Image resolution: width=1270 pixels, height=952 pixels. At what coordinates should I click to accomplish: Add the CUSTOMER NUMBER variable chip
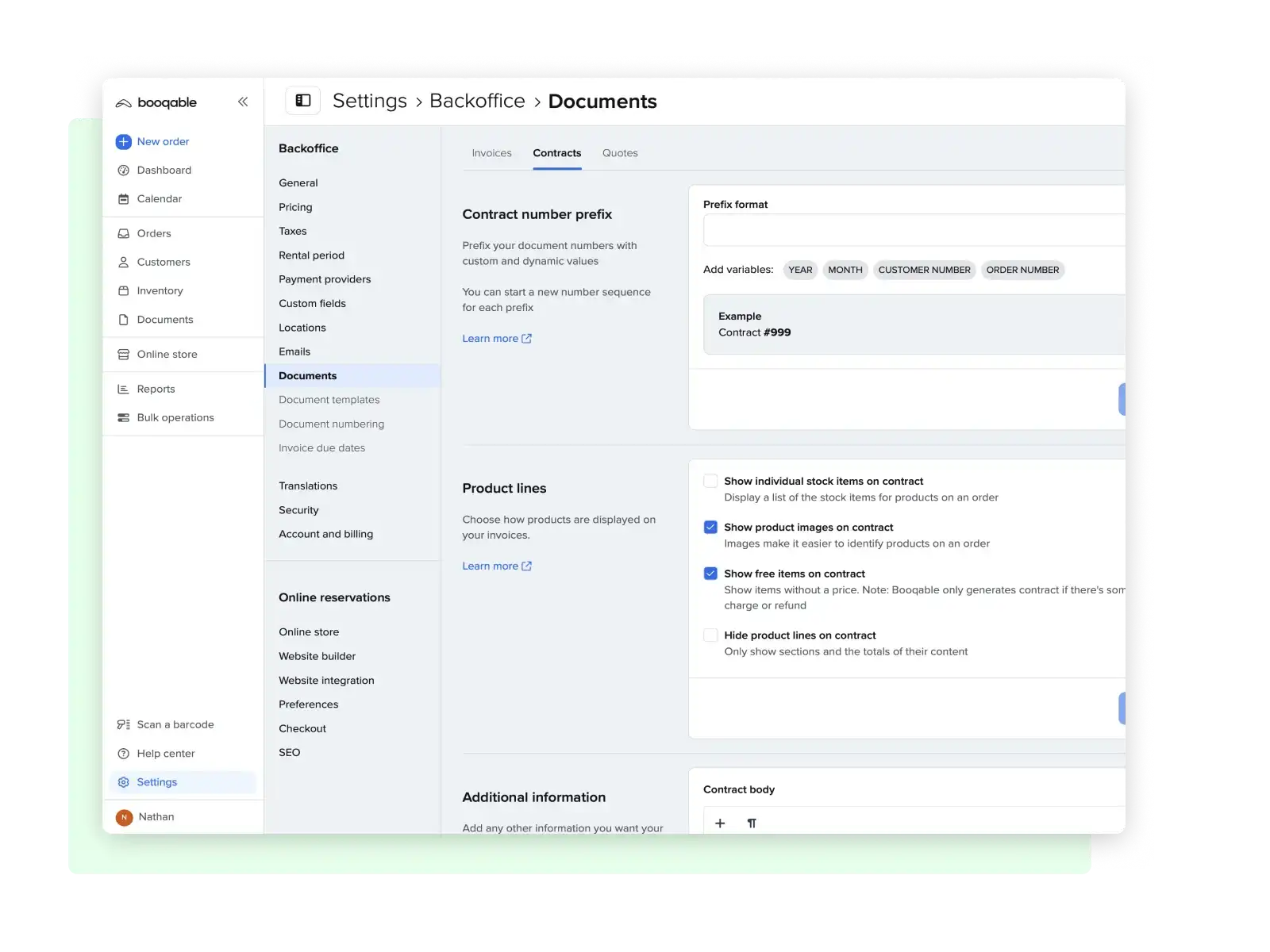point(924,271)
